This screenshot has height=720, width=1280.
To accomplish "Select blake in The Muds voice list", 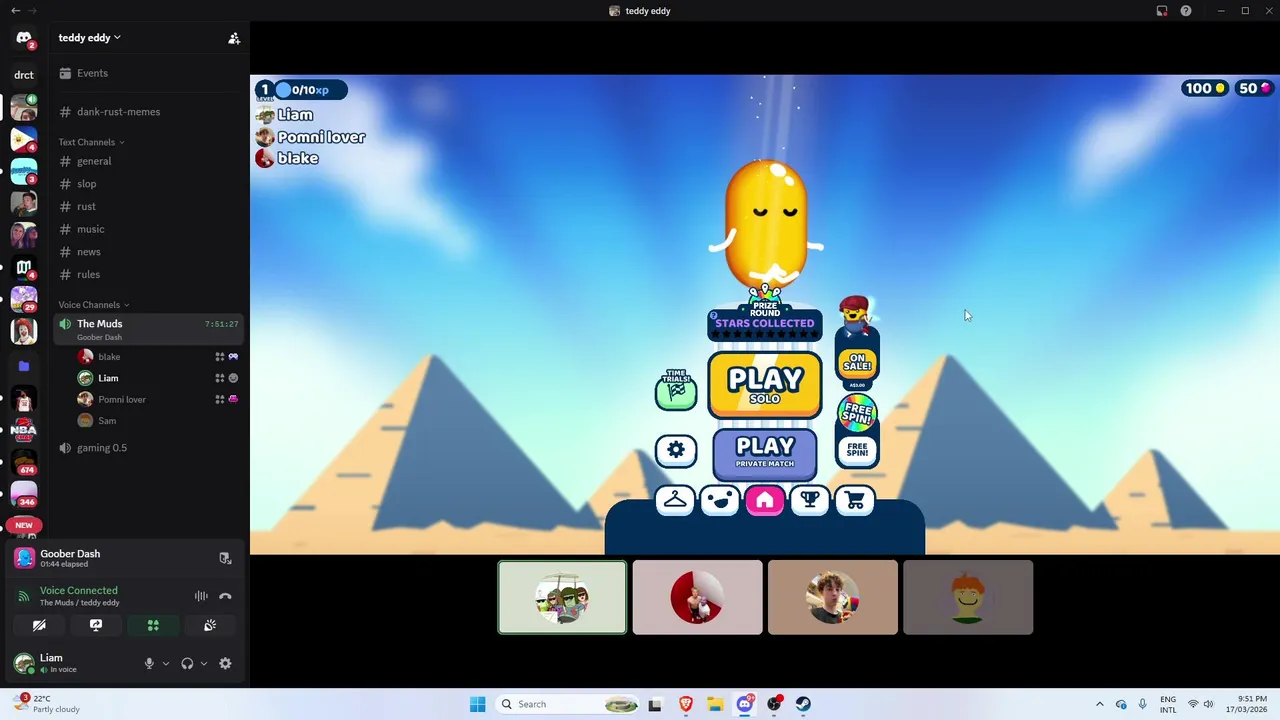I will (x=158, y=357).
